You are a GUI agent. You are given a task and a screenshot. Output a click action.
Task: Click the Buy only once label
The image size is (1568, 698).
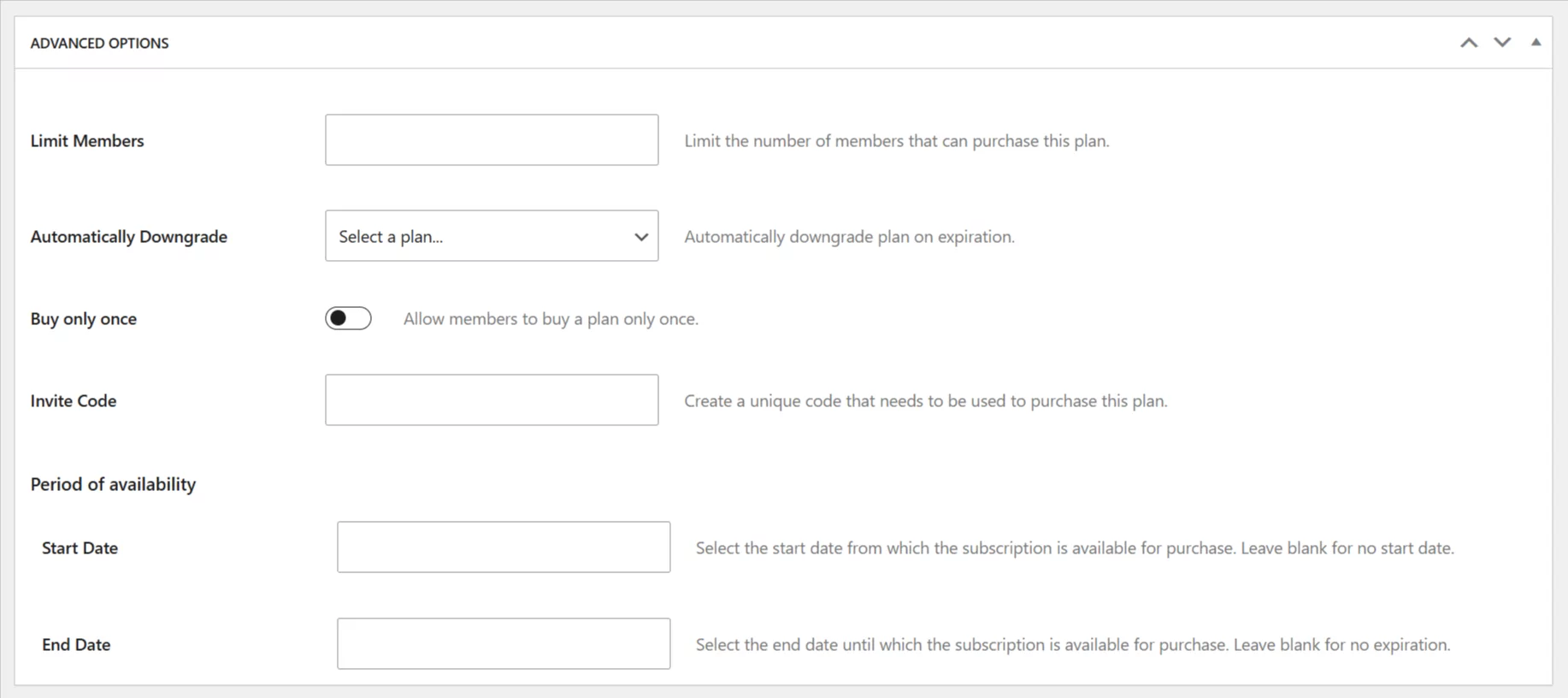click(84, 319)
